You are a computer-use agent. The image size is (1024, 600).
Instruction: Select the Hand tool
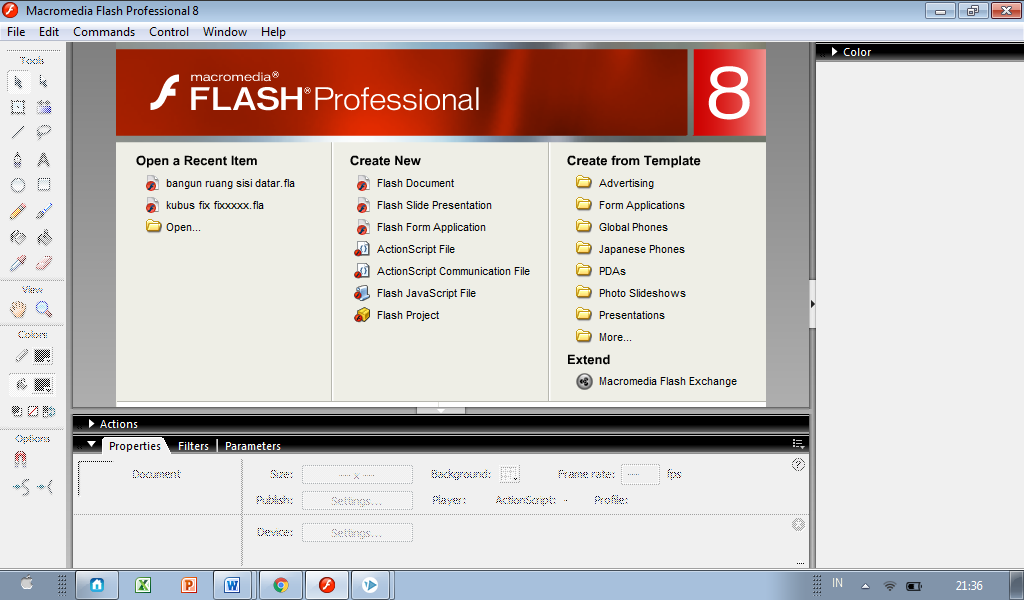coord(18,309)
